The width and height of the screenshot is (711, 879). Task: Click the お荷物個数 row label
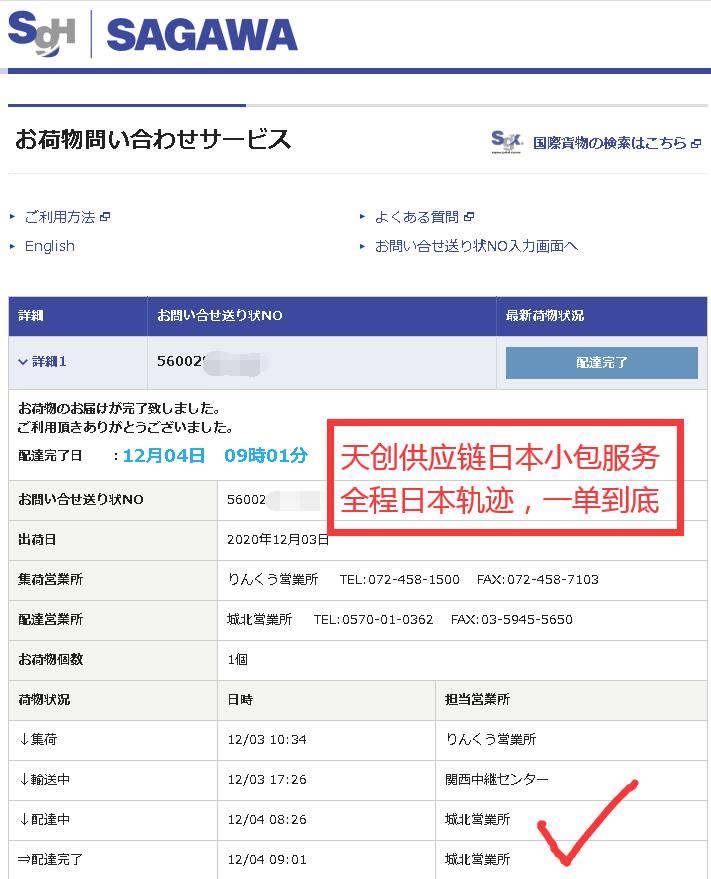click(x=50, y=660)
